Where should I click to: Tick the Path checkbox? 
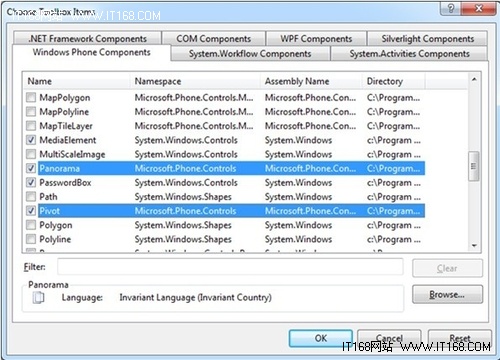pyautogui.click(x=31, y=197)
